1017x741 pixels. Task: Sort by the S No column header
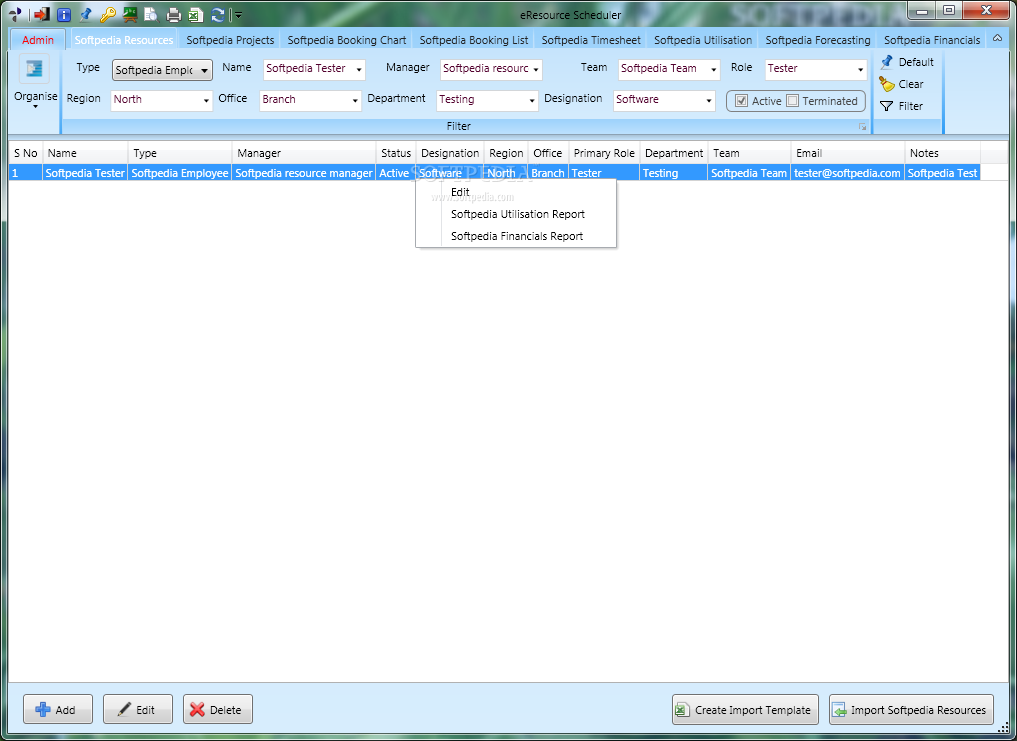(x=26, y=153)
